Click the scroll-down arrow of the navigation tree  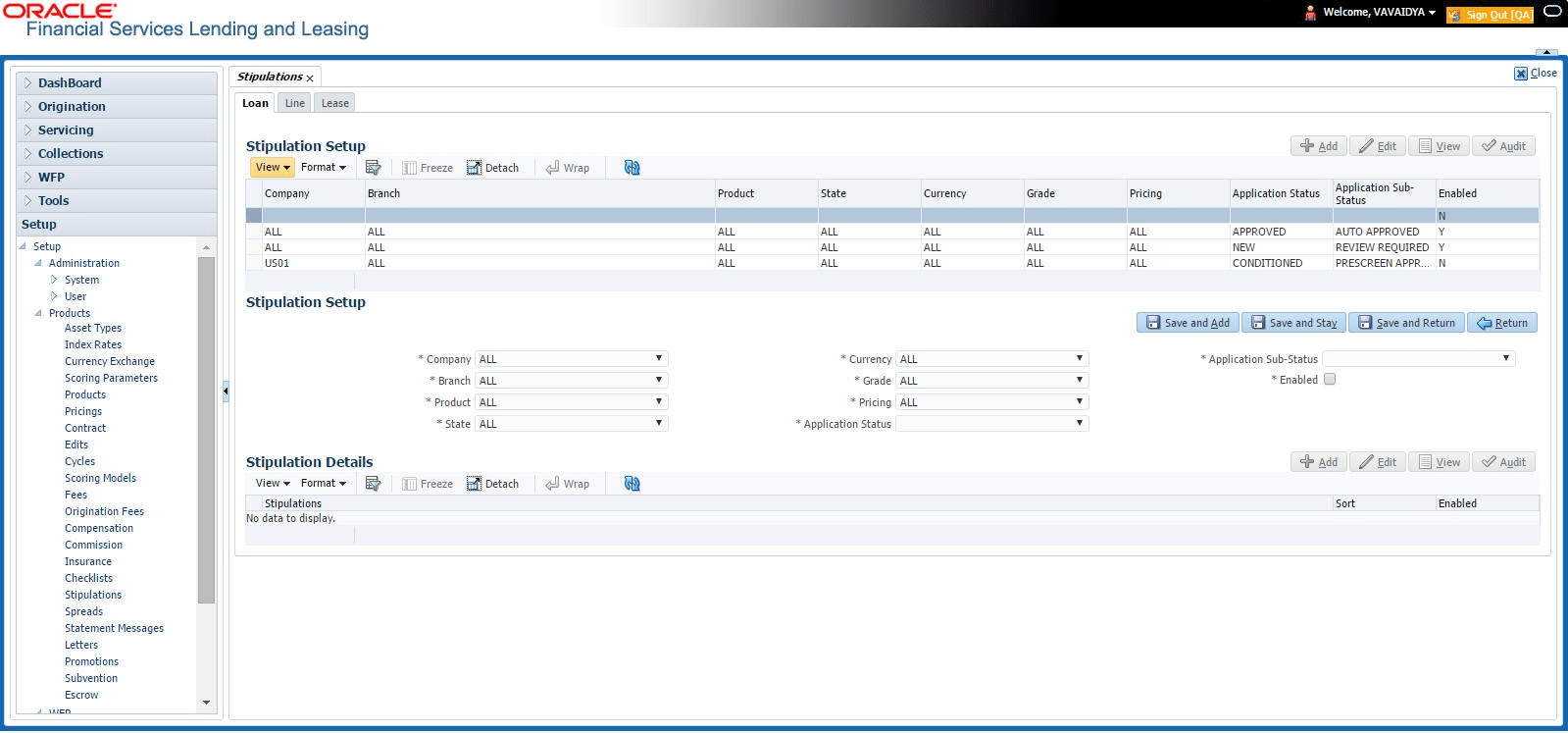pyautogui.click(x=206, y=703)
